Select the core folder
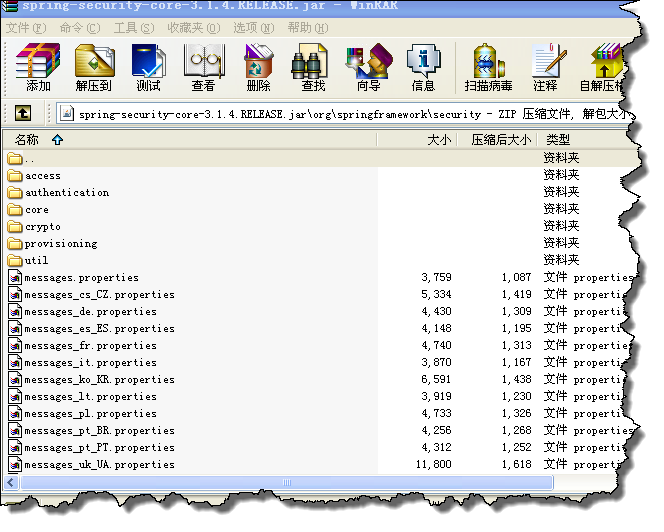The image size is (664, 532). [x=28, y=209]
